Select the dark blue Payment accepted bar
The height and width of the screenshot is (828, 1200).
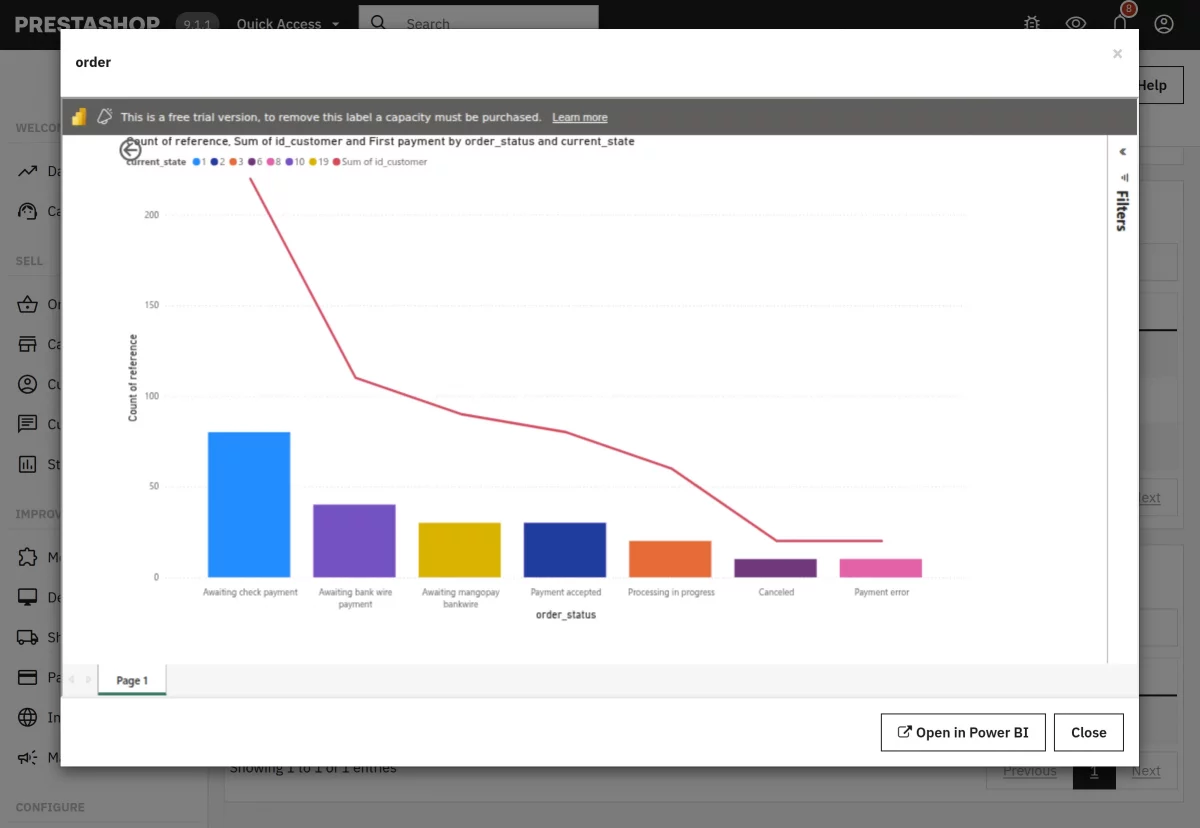(565, 550)
